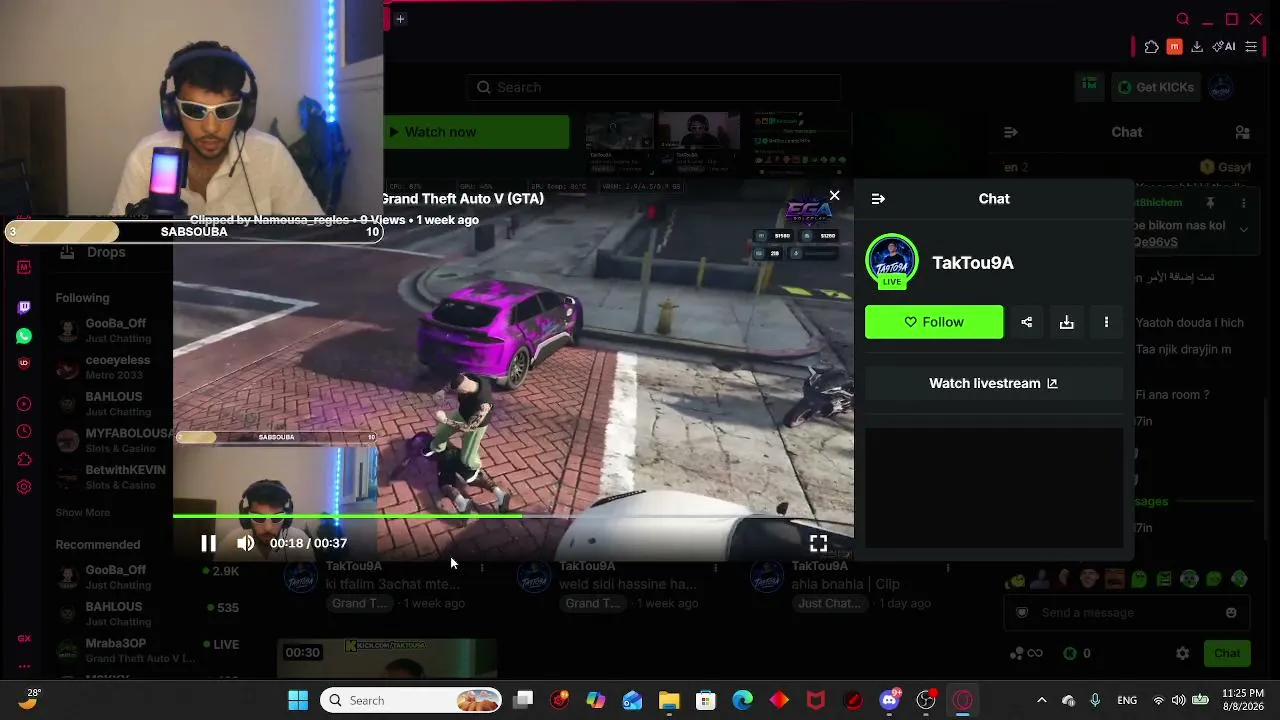Show hidden system tray icons
Screen dimensions: 1280x720
pyautogui.click(x=1041, y=700)
